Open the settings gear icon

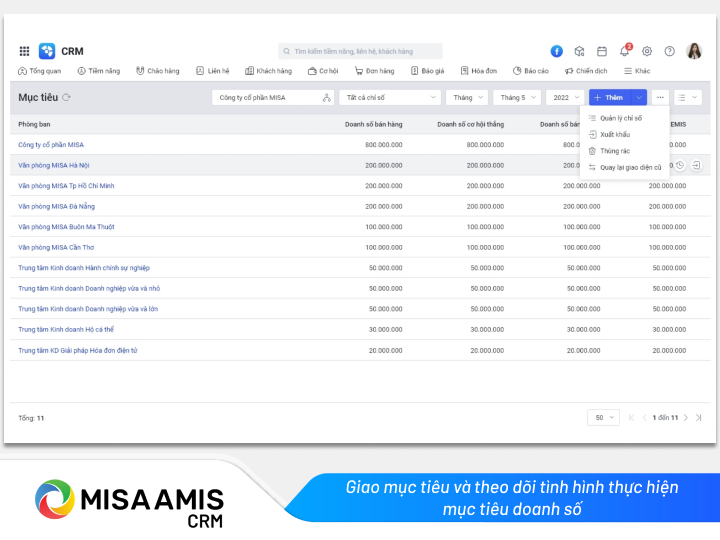[647, 51]
